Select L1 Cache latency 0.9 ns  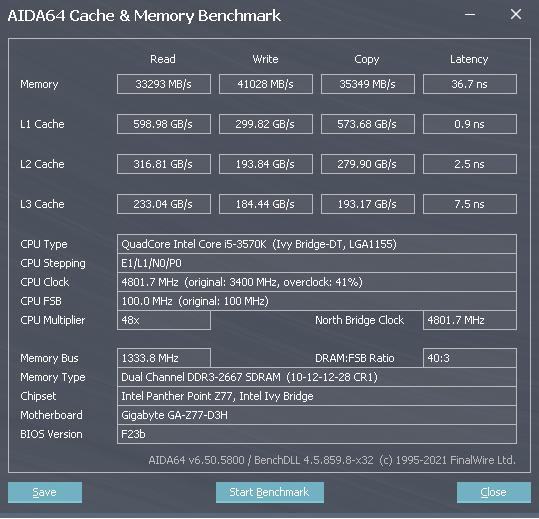tap(470, 124)
